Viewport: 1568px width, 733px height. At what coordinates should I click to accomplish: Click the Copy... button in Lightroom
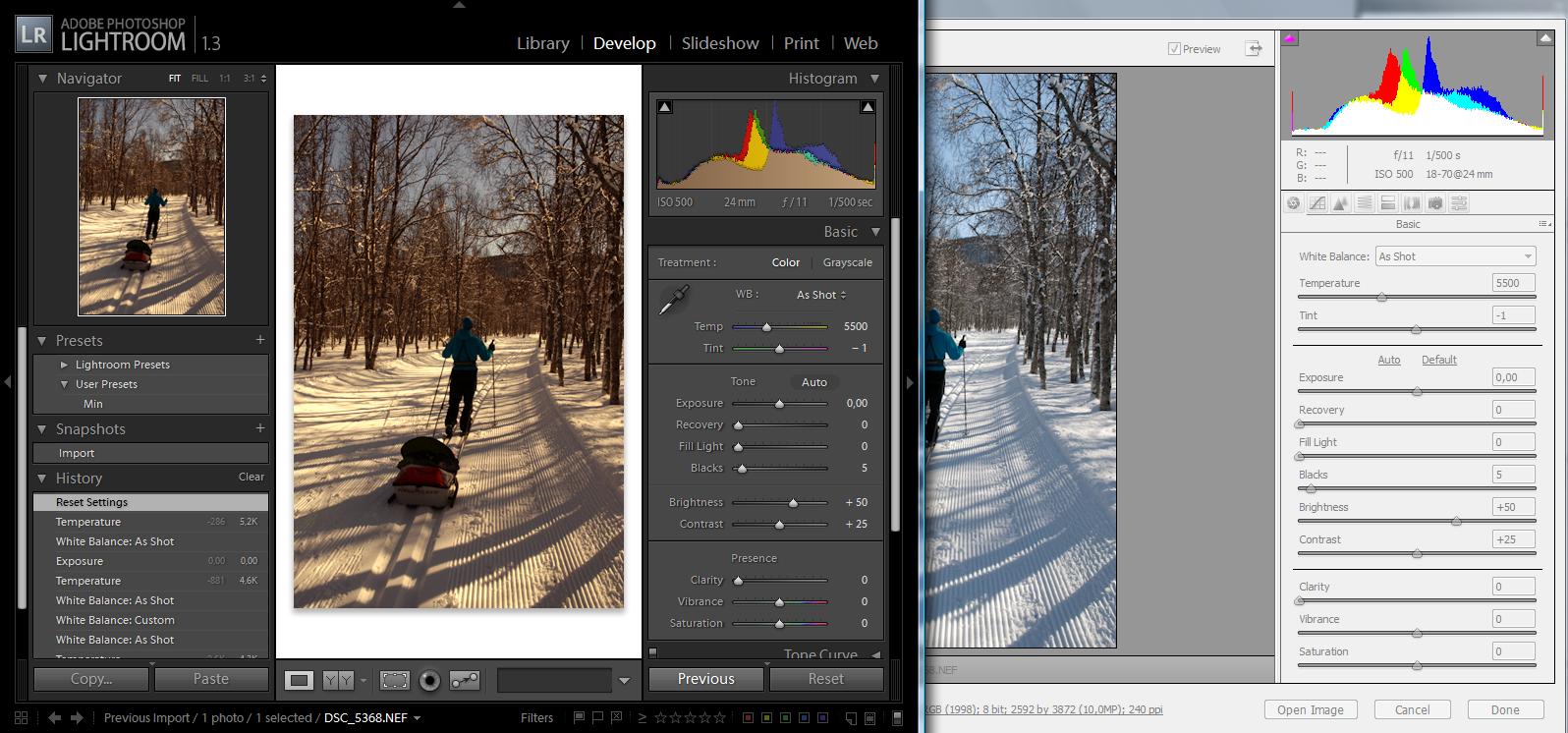(x=91, y=679)
